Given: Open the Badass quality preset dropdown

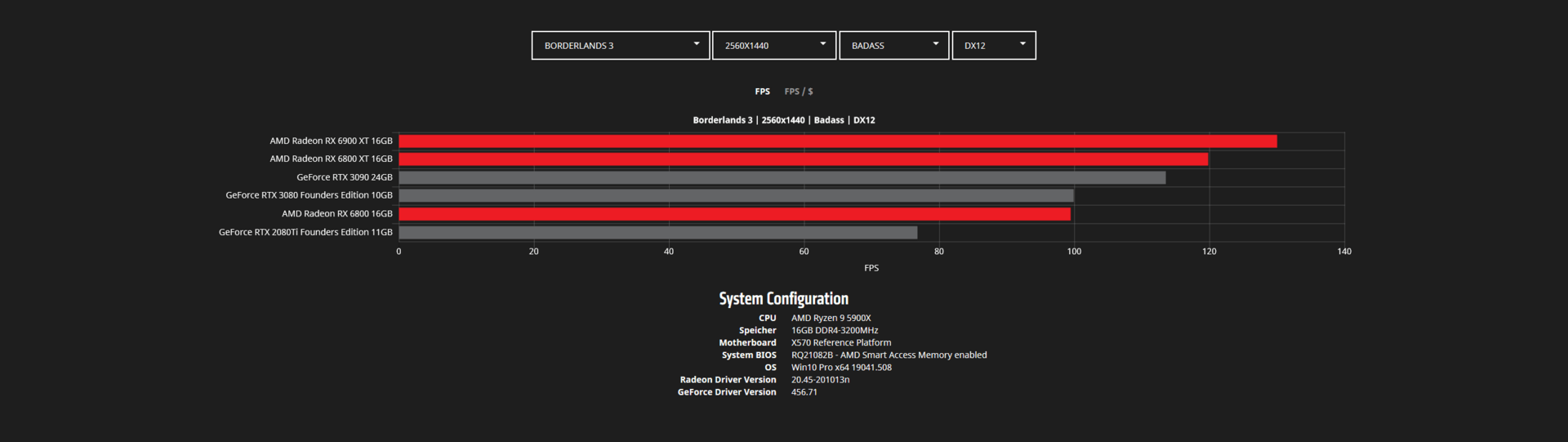Looking at the screenshot, I should click(x=893, y=46).
